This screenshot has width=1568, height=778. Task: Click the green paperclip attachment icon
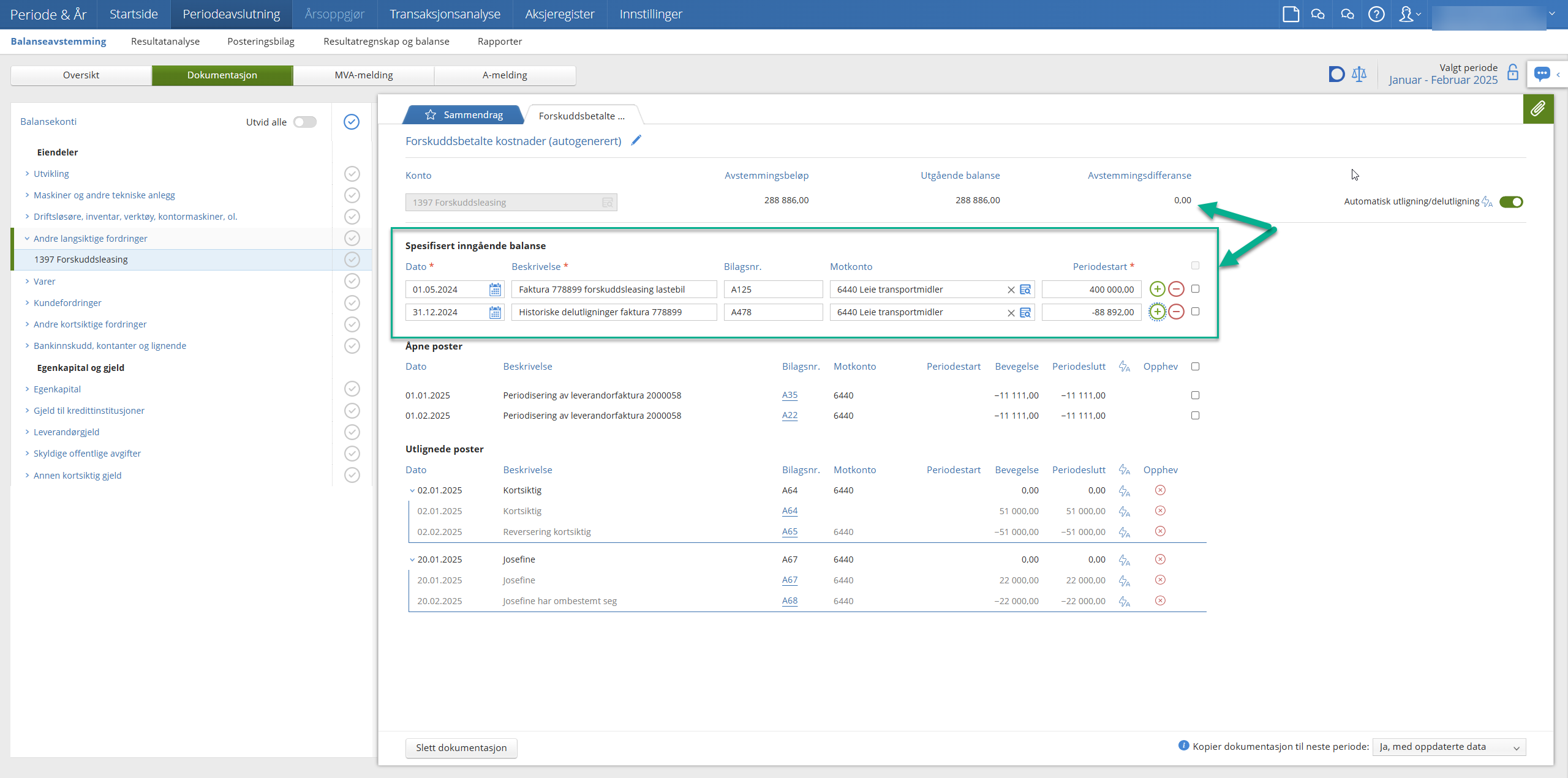[1537, 109]
